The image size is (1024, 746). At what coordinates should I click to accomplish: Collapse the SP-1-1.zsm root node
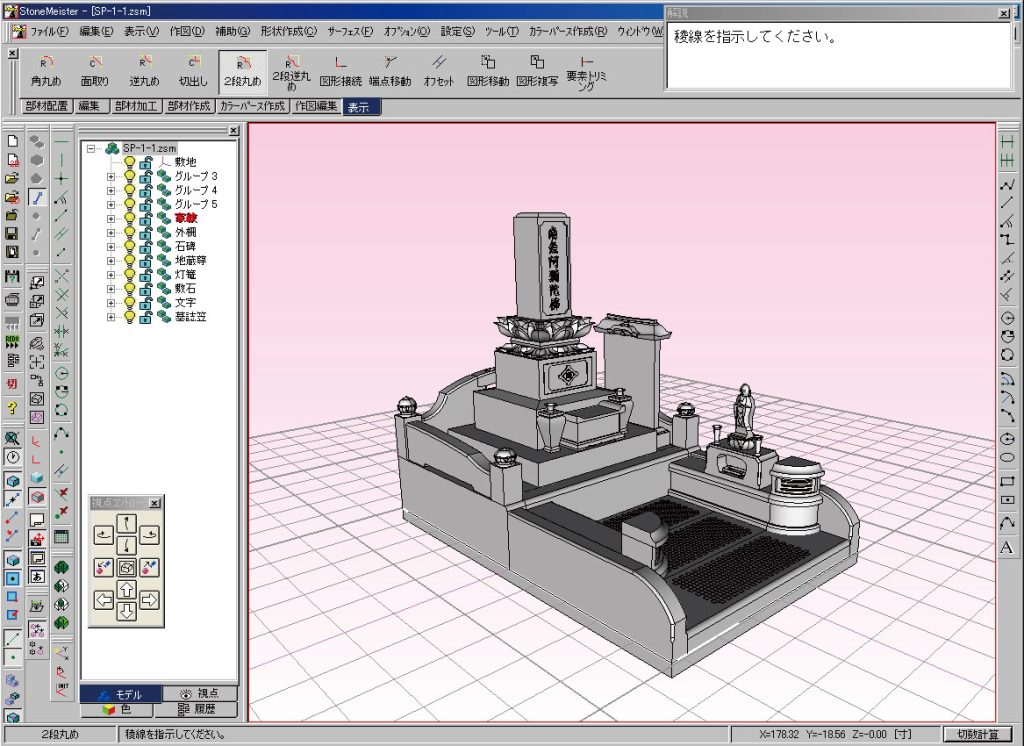90,148
